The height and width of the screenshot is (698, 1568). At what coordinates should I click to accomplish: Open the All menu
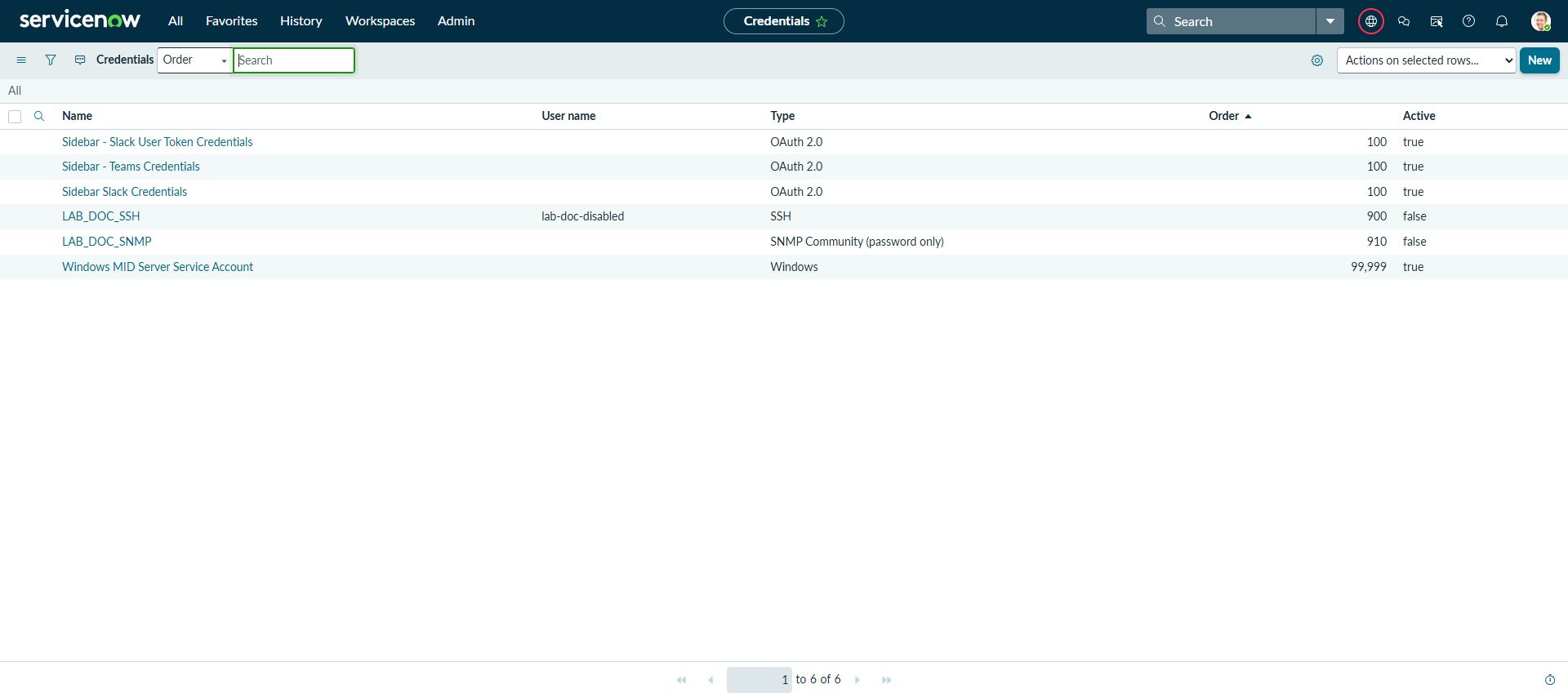[x=176, y=21]
